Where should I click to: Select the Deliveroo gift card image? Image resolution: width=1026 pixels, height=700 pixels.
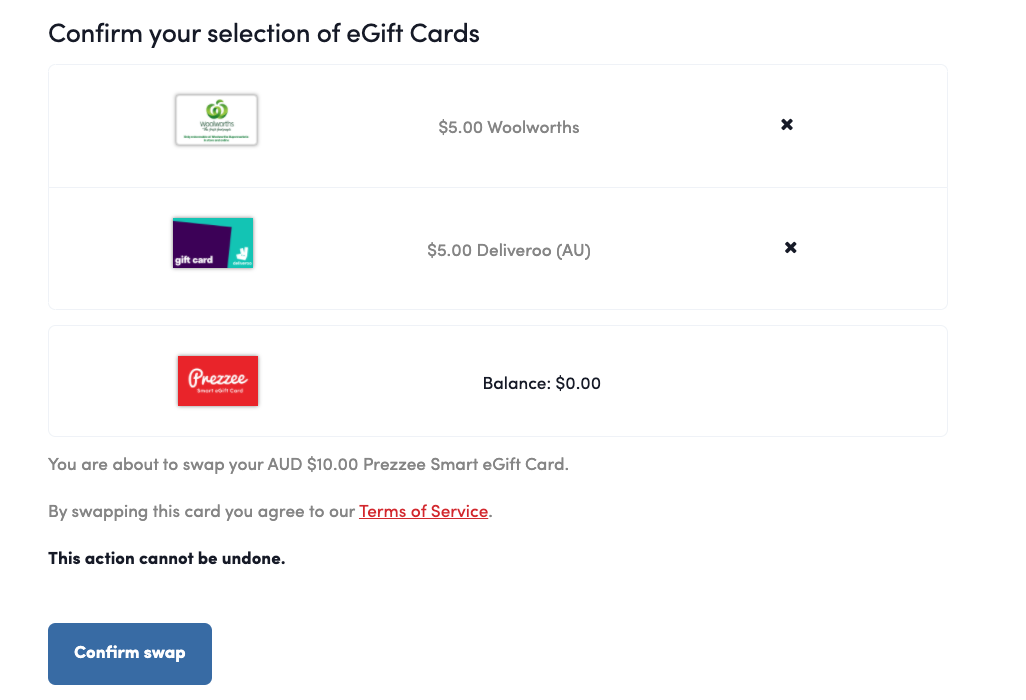point(212,242)
